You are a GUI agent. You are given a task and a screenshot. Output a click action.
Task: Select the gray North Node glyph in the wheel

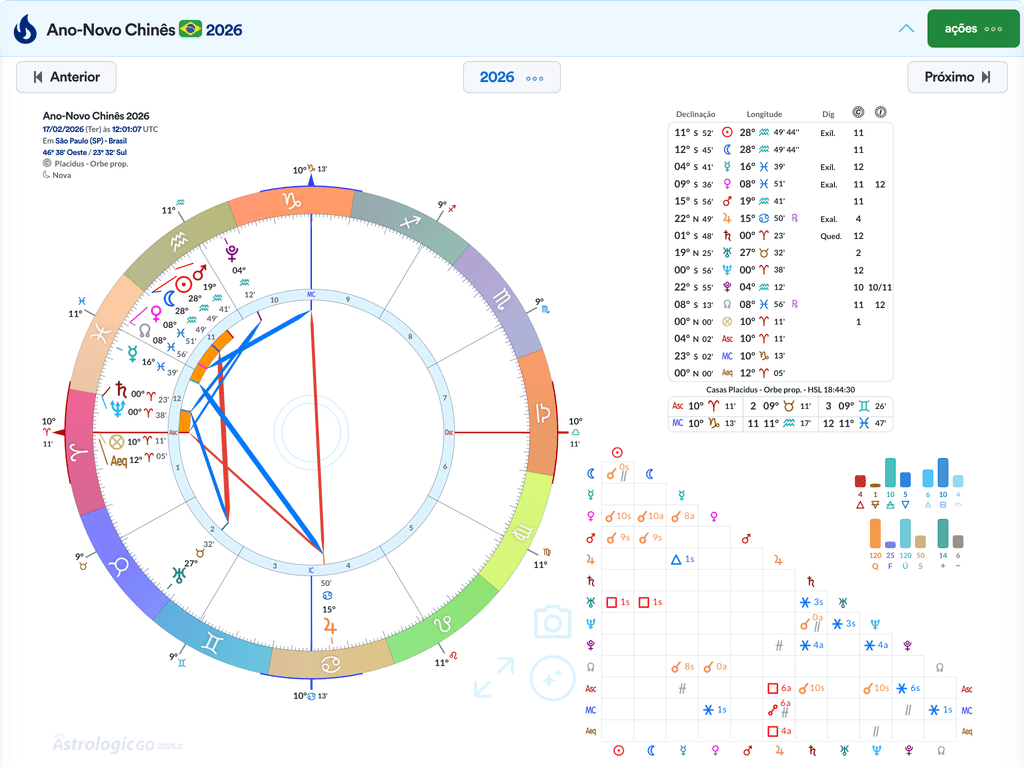(145, 330)
